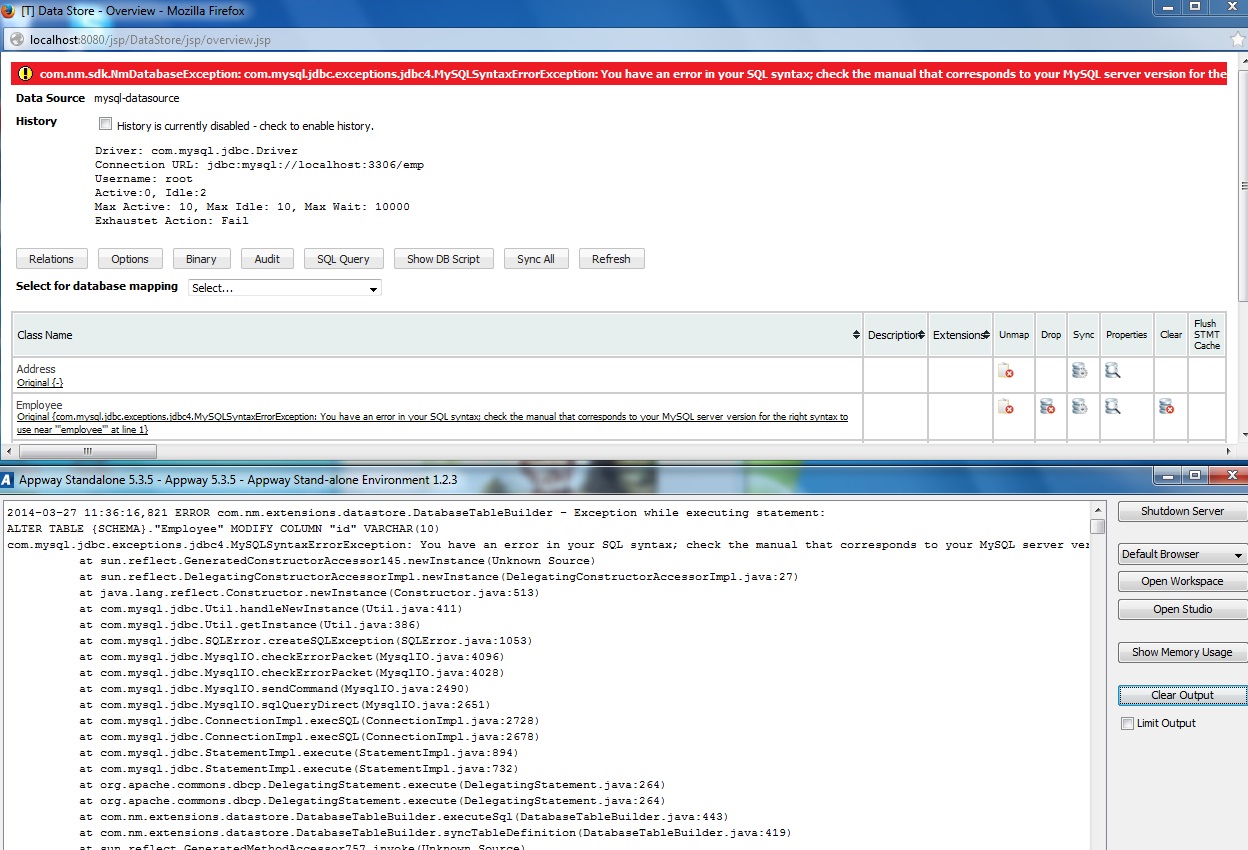Click the Sync All button
Screen dimensions: 1248x850
click(x=536, y=259)
